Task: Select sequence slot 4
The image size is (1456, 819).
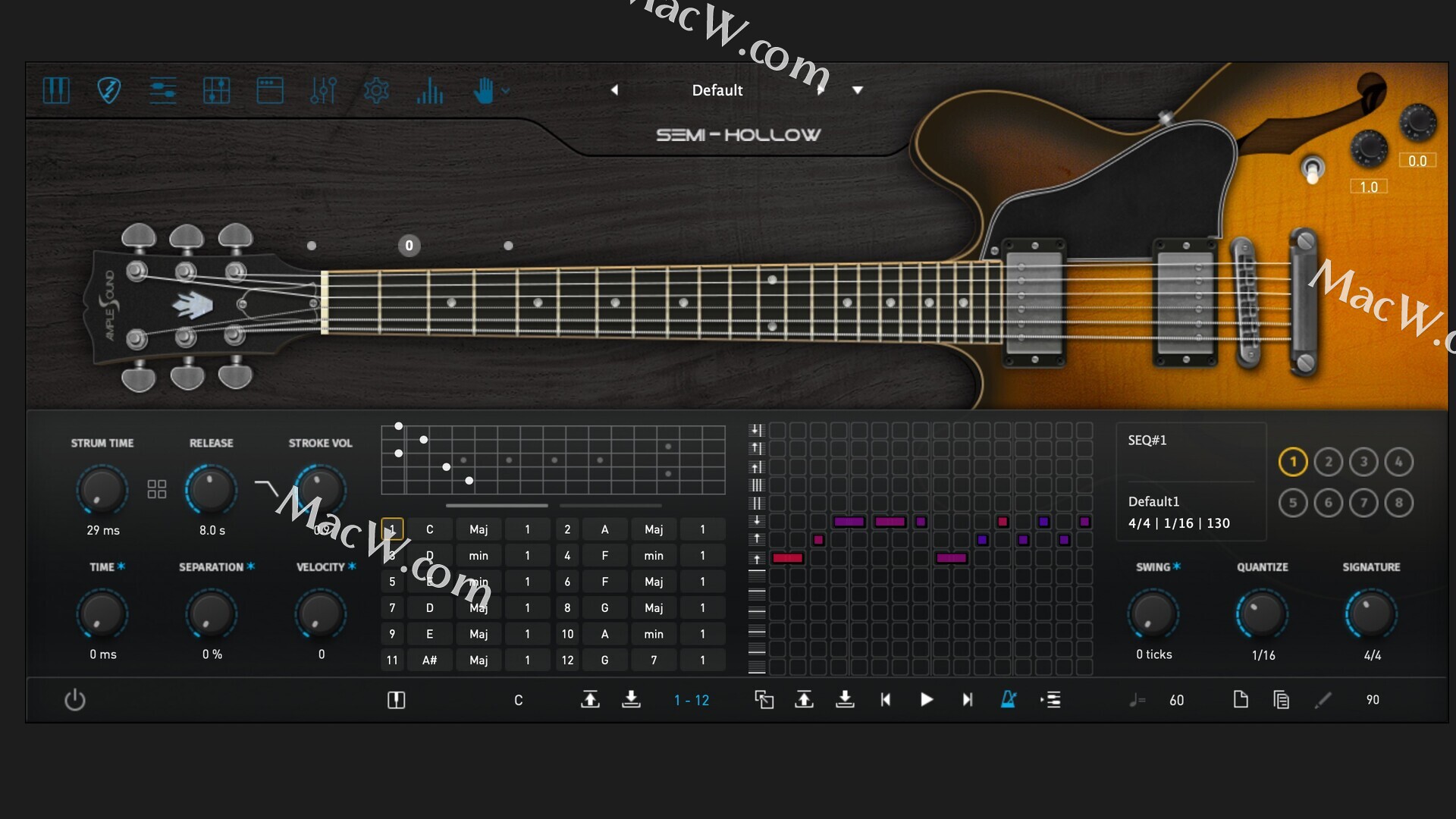Action: click(1399, 462)
